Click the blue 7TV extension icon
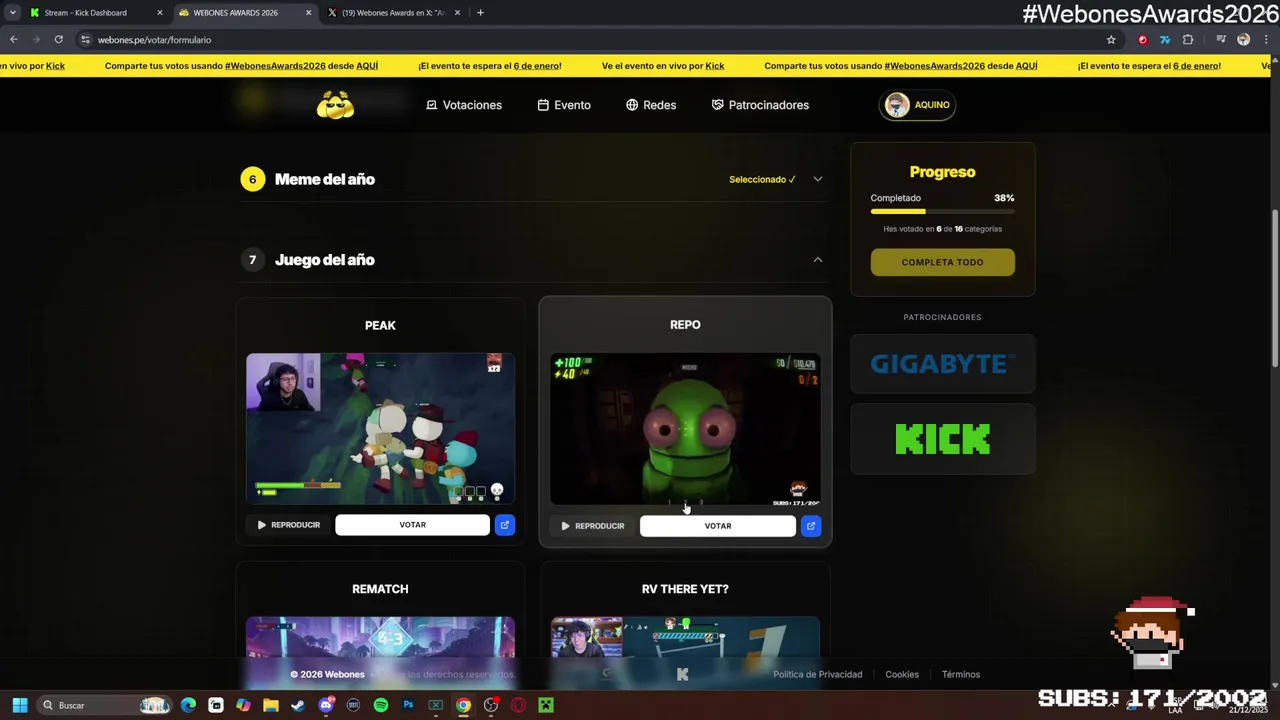 click(x=1165, y=40)
